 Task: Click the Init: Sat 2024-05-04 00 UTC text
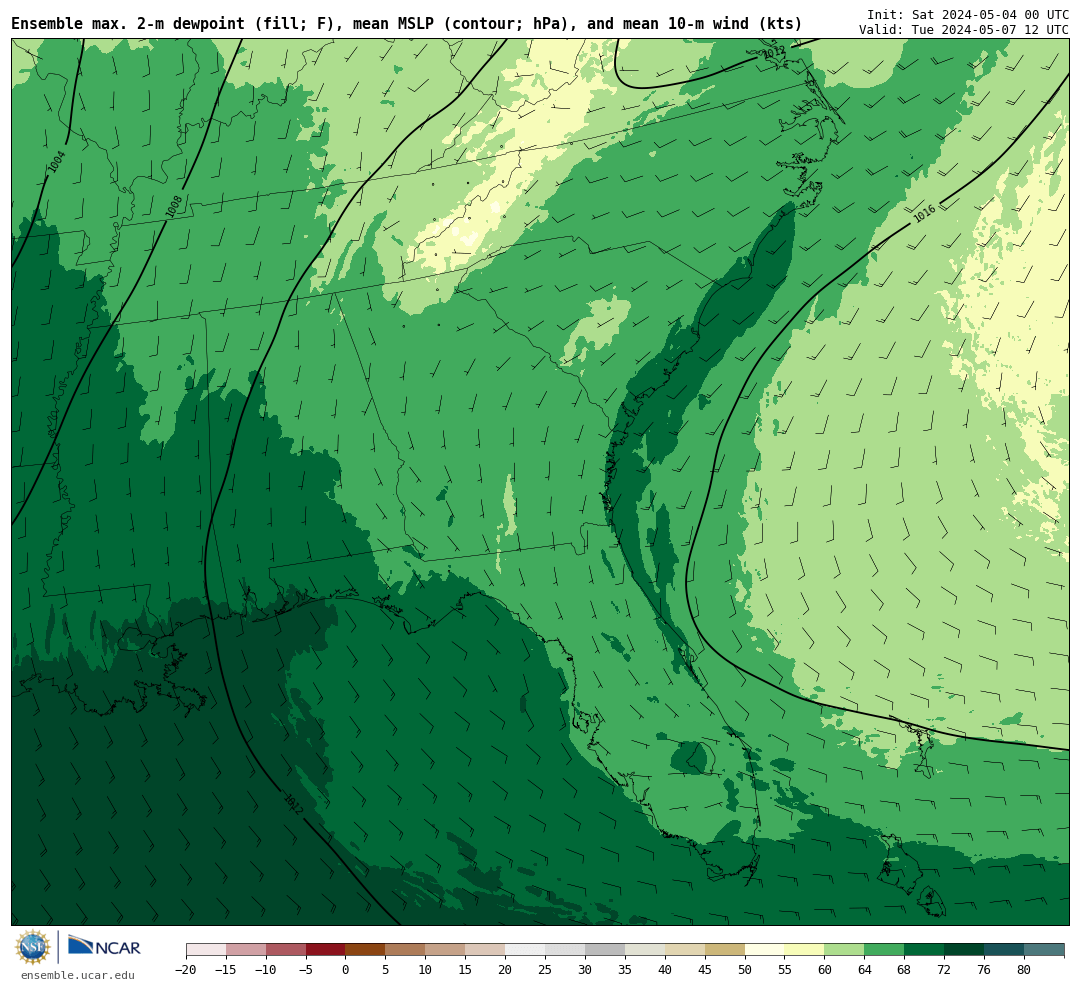[x=968, y=14]
